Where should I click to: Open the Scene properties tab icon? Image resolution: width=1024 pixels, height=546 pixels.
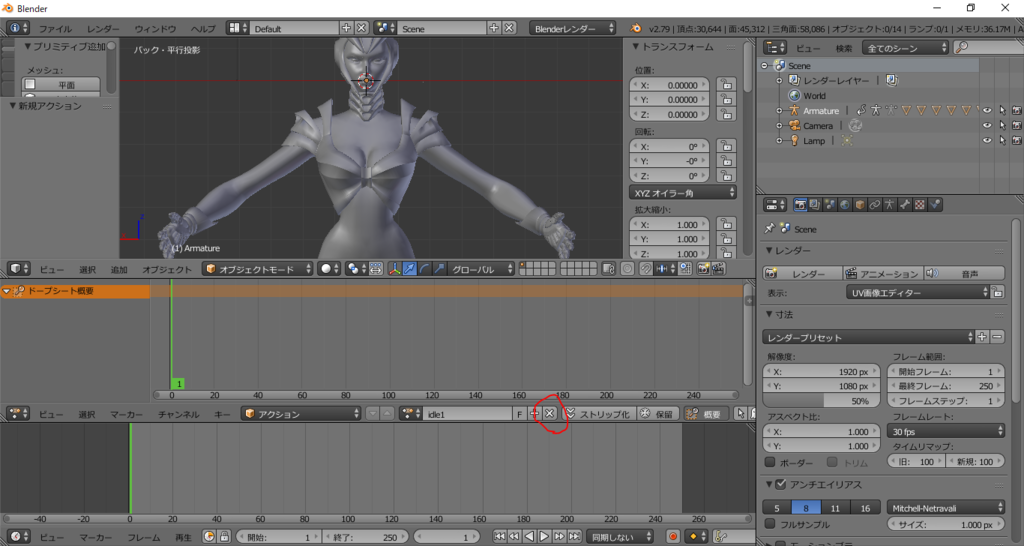pos(830,205)
